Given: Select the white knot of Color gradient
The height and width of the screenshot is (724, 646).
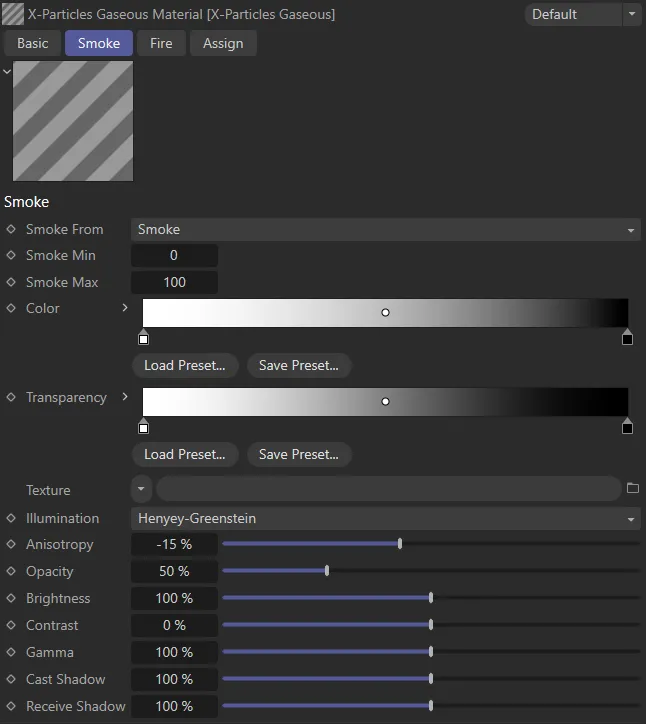Looking at the screenshot, I should [144, 338].
